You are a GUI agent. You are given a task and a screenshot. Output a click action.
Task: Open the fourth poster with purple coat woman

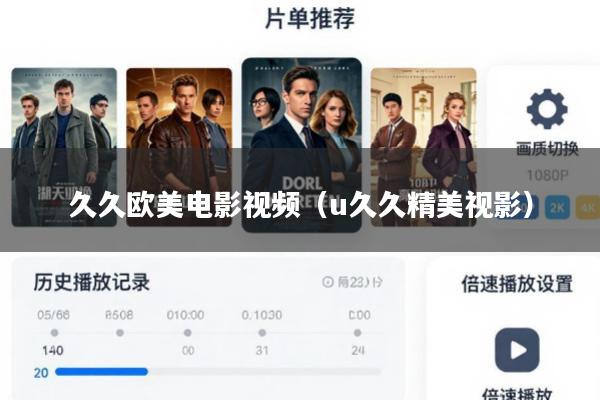pyautogui.click(x=423, y=147)
